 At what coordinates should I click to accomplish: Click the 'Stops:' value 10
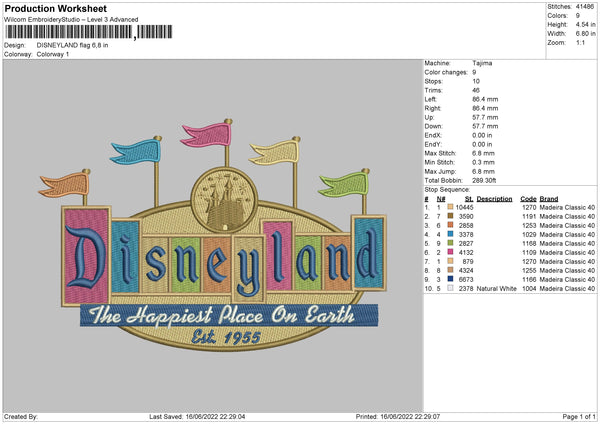(476, 81)
